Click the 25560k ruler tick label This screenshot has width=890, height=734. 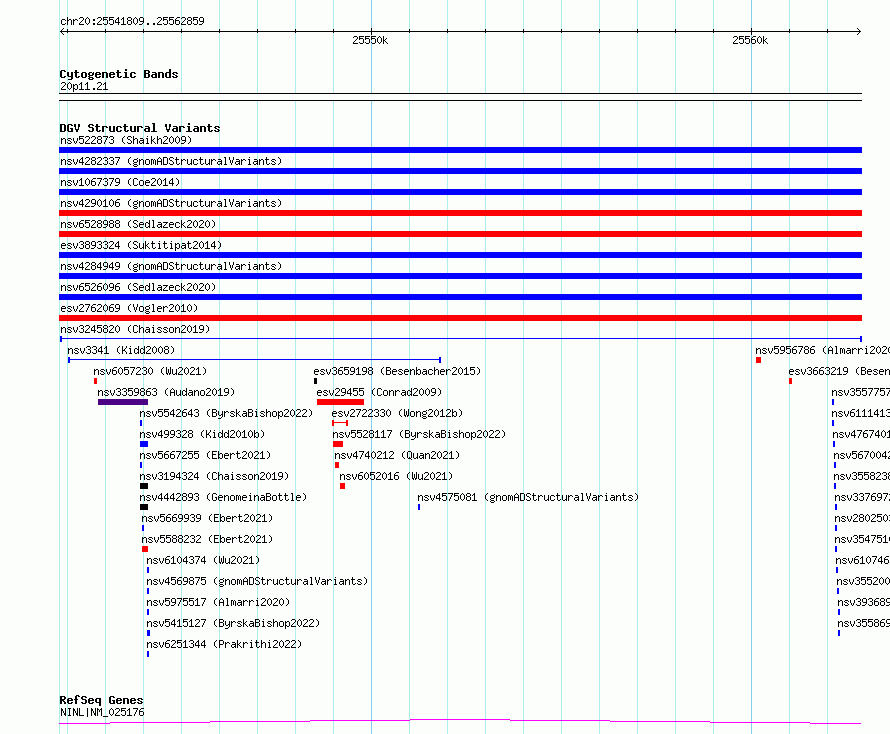point(750,40)
